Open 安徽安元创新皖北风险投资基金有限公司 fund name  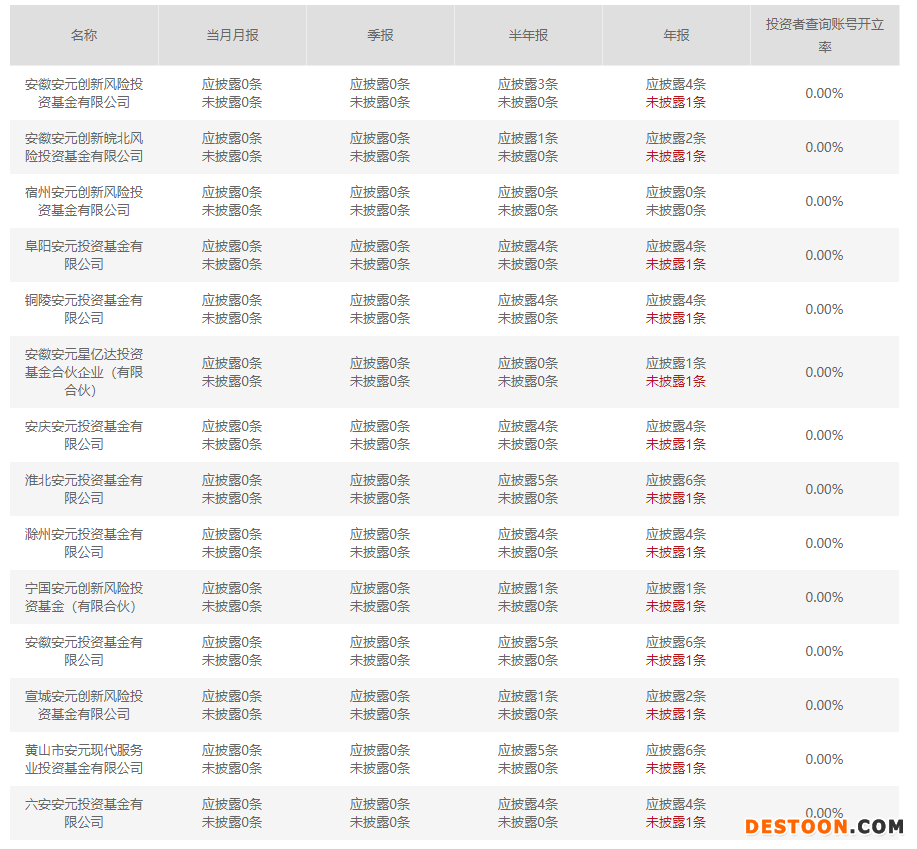[x=84, y=147]
